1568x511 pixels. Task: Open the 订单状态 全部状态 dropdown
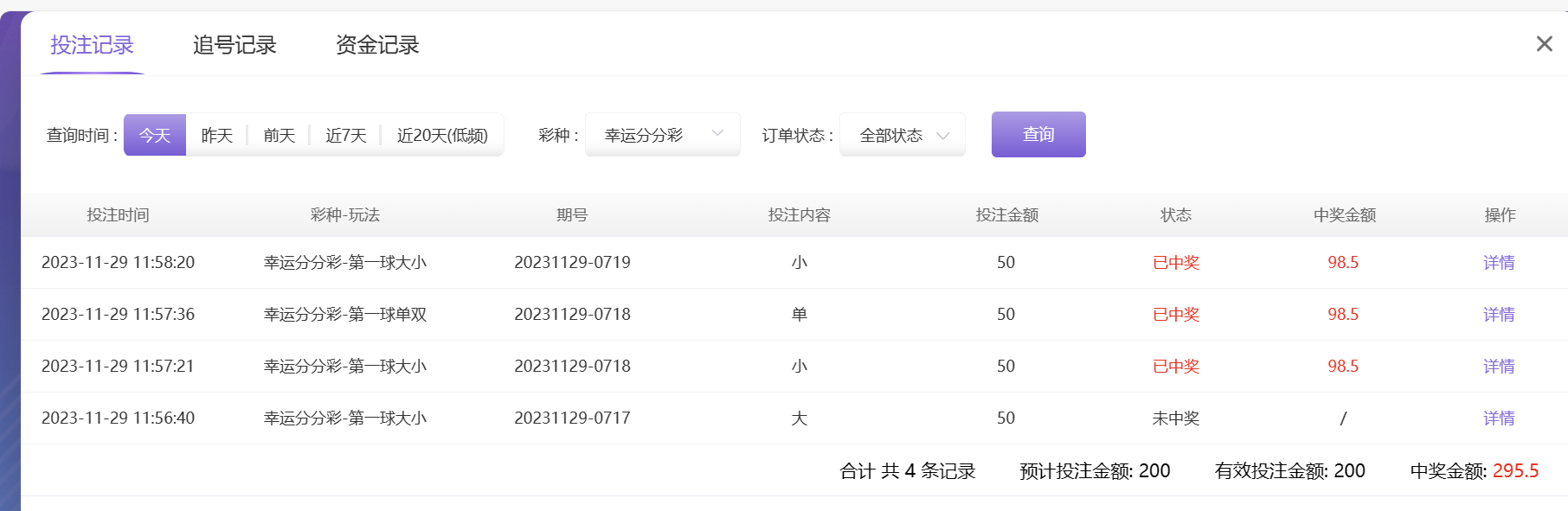pos(903,136)
